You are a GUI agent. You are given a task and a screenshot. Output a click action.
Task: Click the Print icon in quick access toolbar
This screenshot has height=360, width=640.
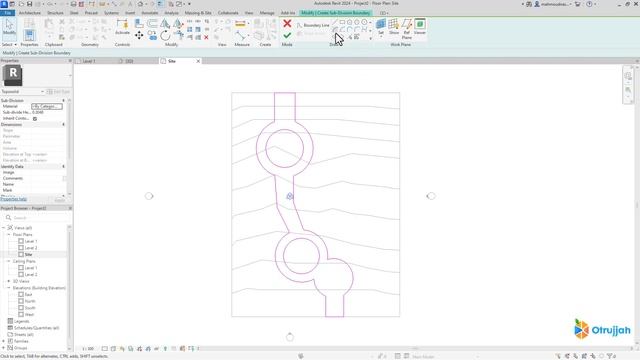73,4
